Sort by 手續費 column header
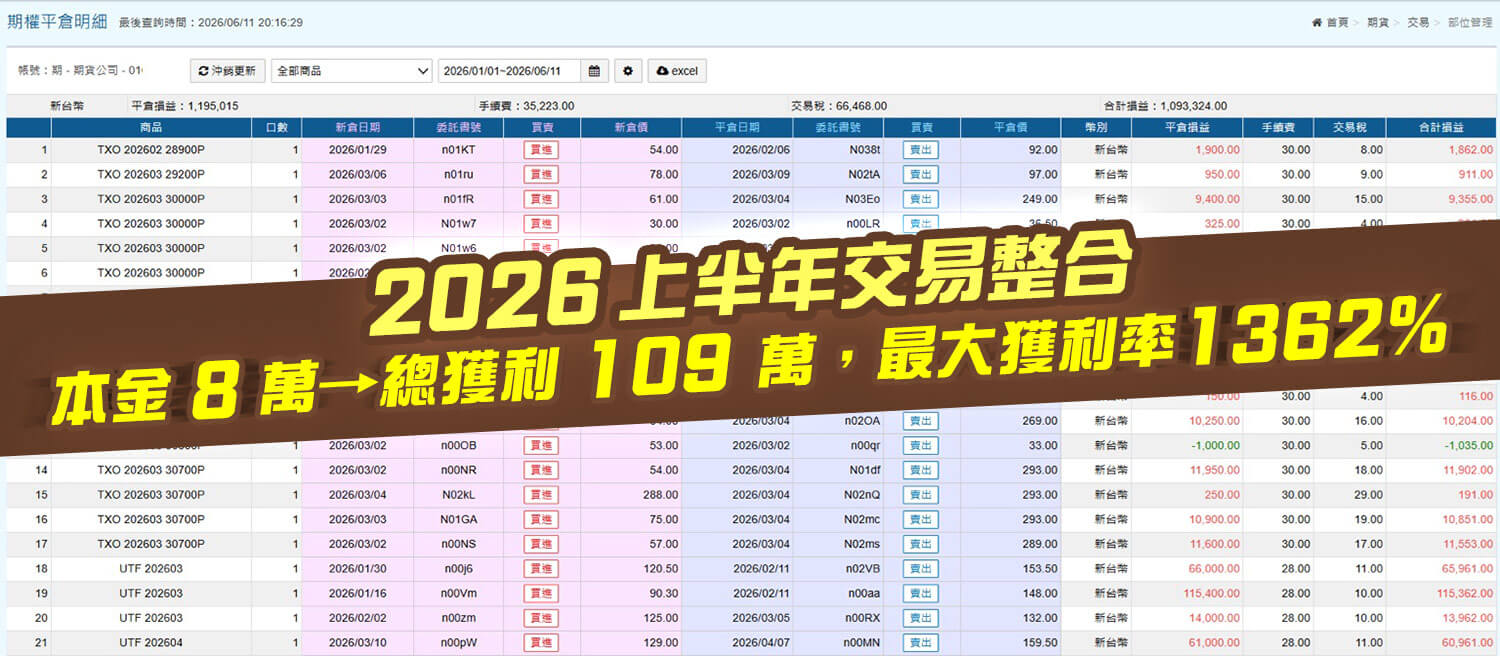Viewport: 1500px width, 656px height. click(x=1279, y=128)
